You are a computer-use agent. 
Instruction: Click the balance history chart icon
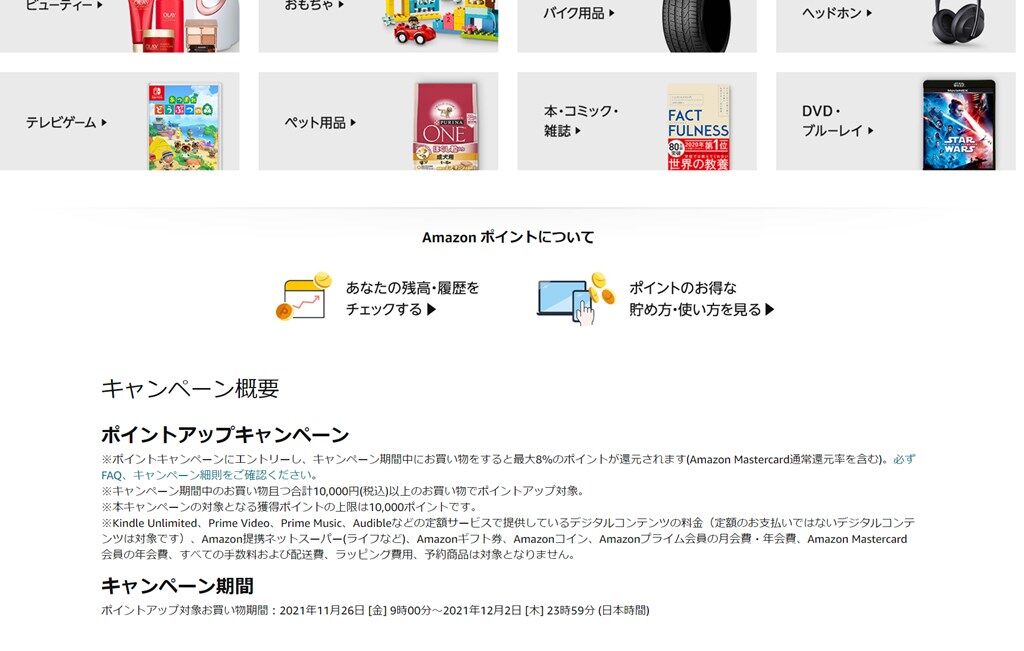point(304,296)
